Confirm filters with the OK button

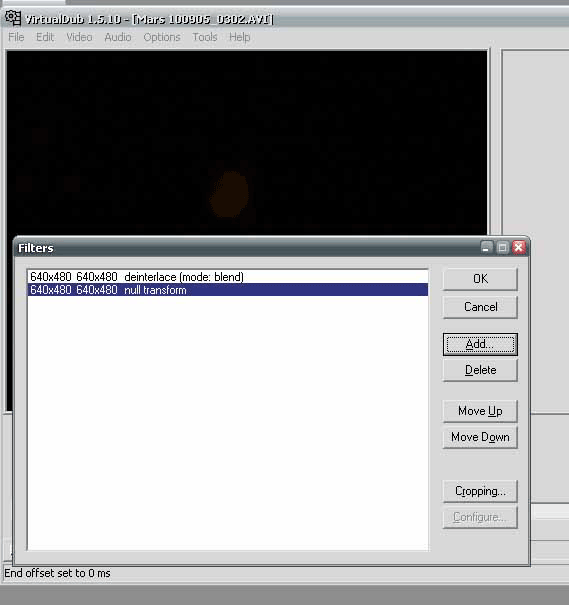click(x=480, y=279)
